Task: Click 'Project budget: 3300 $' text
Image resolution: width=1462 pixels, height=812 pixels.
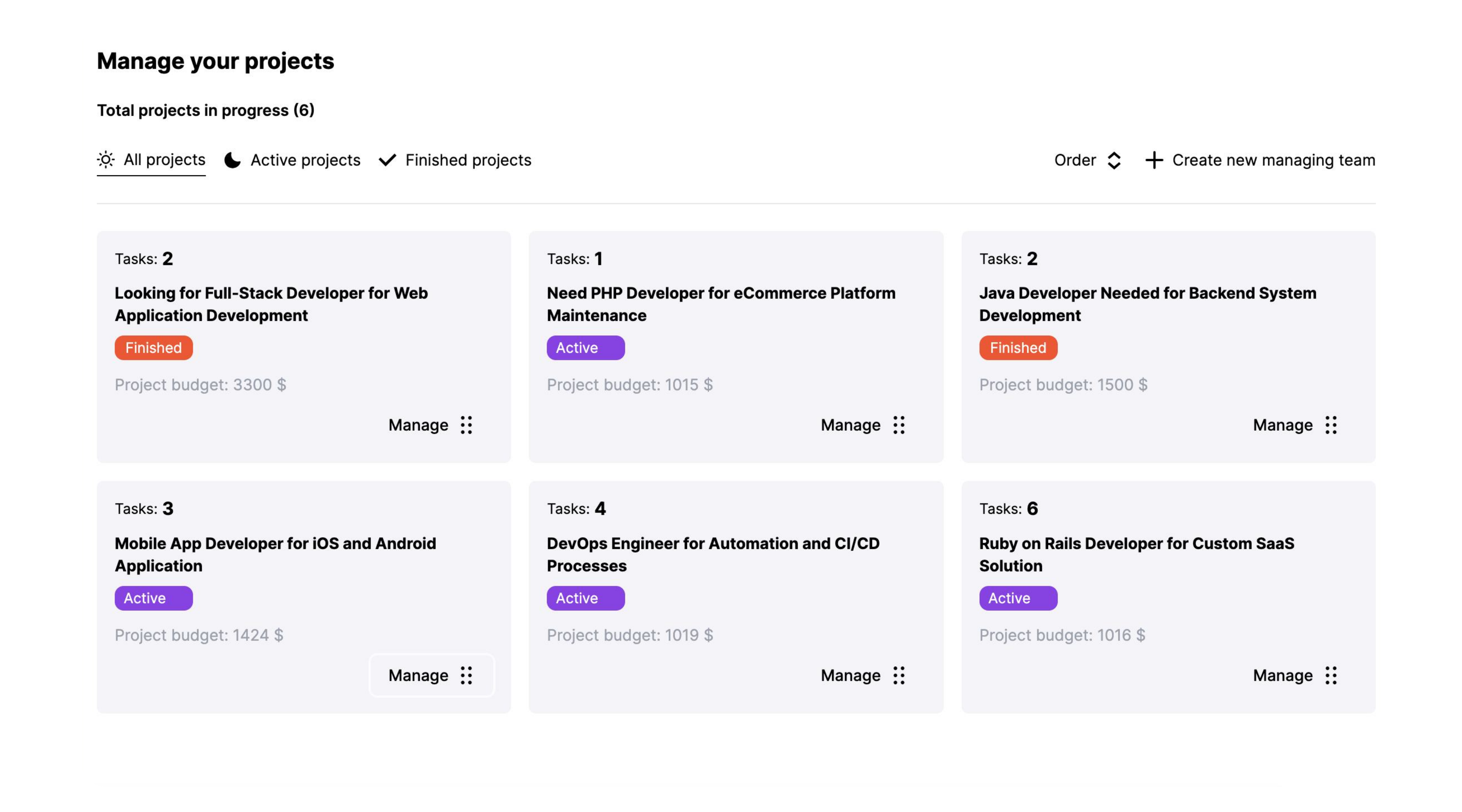Action: pyautogui.click(x=200, y=385)
